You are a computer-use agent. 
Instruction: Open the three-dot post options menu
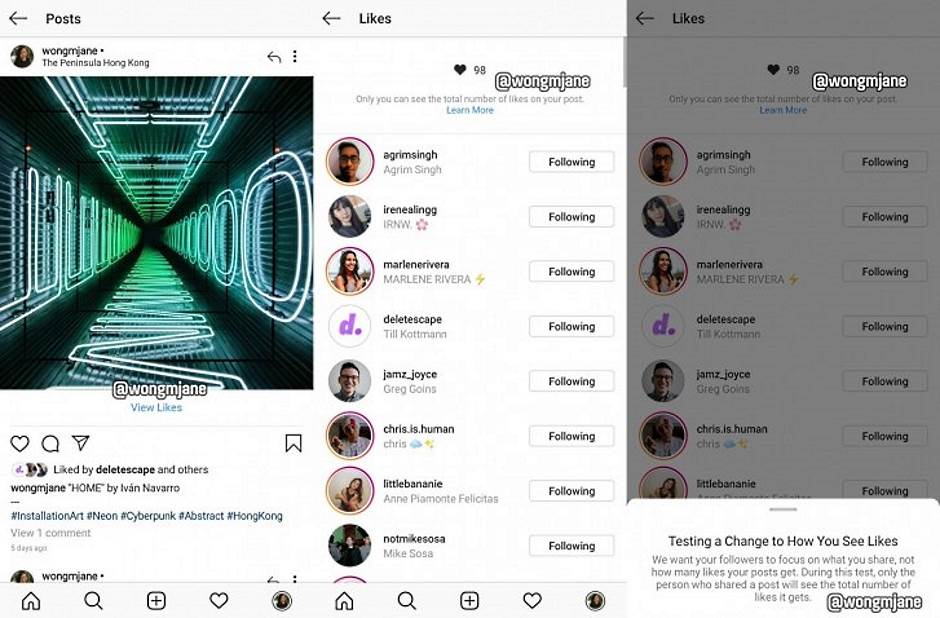pyautogui.click(x=294, y=56)
